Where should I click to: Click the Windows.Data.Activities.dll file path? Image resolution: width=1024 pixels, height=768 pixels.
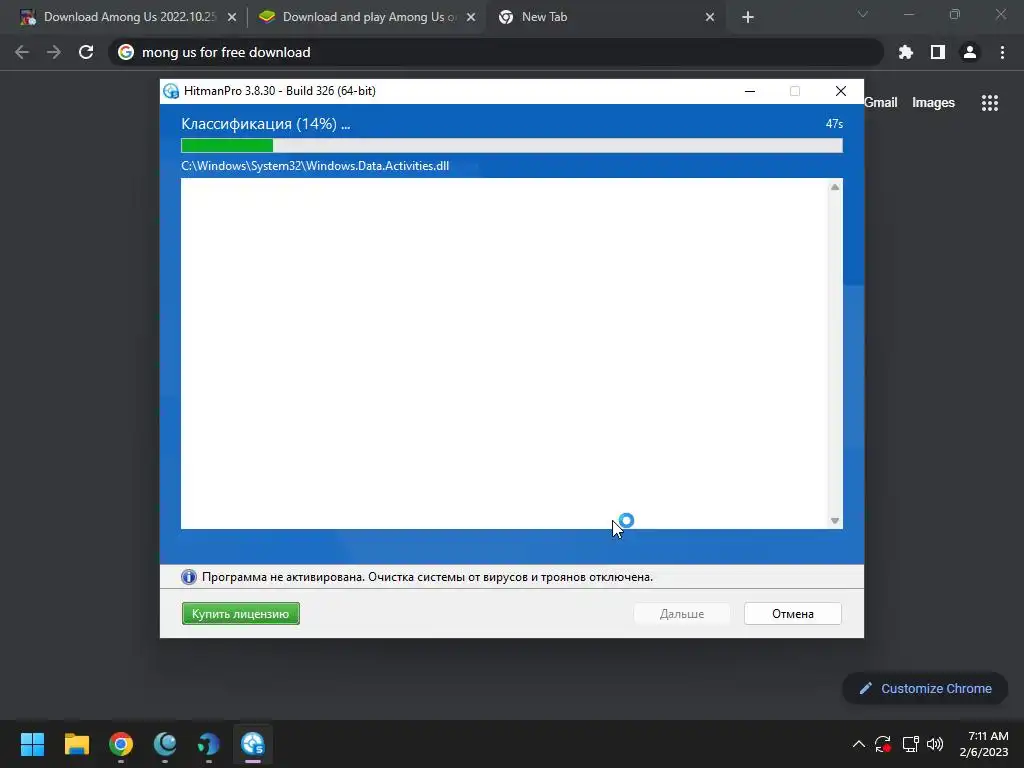click(x=315, y=166)
